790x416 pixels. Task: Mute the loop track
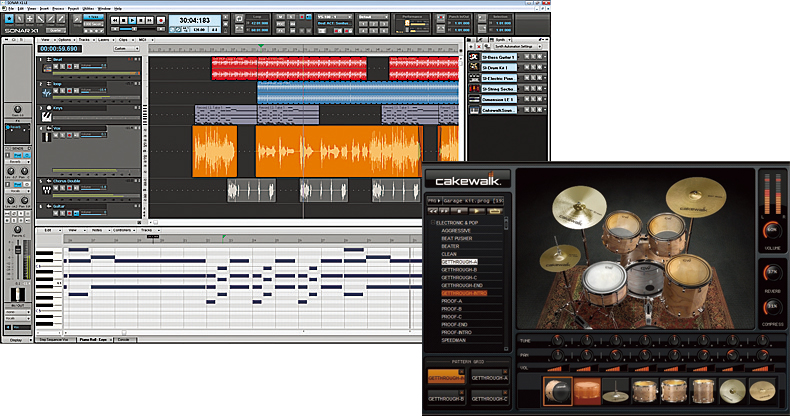coord(56,91)
